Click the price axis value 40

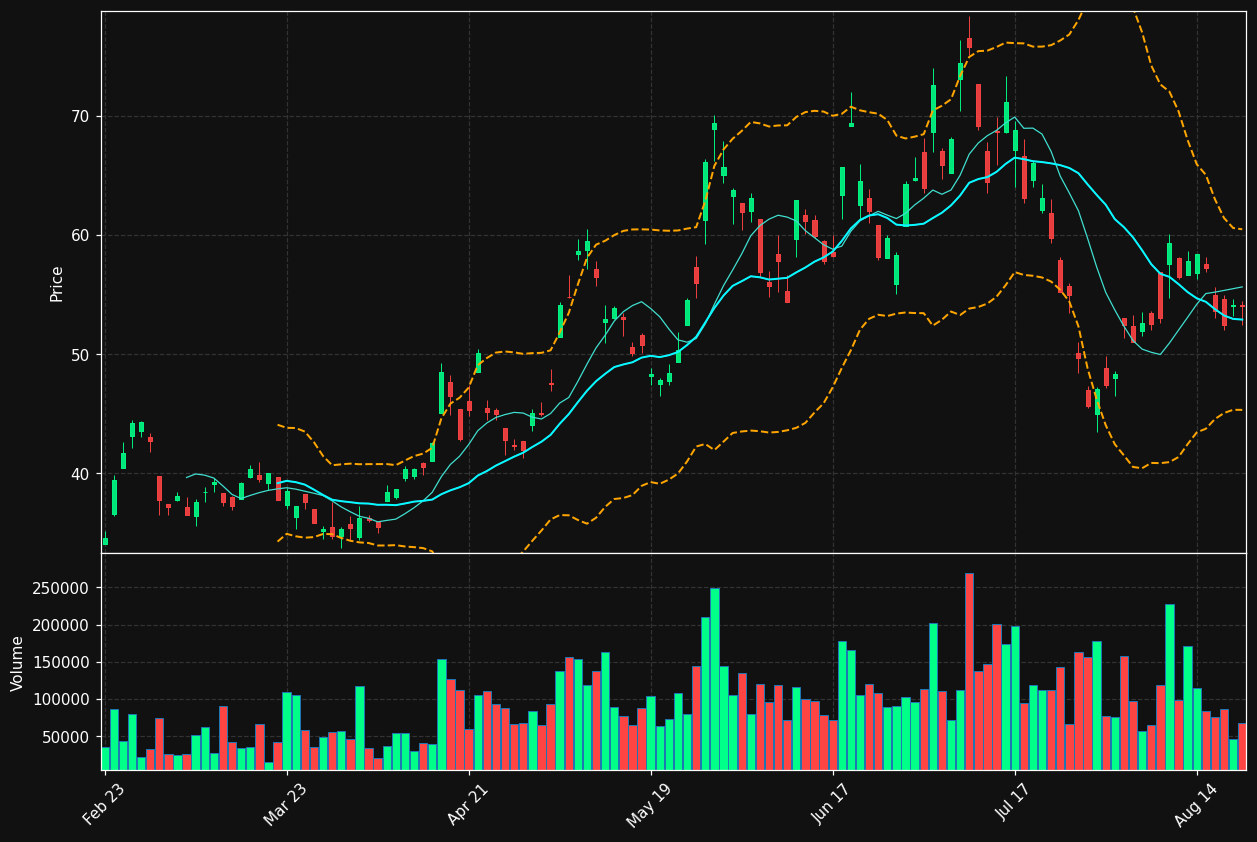(80, 474)
